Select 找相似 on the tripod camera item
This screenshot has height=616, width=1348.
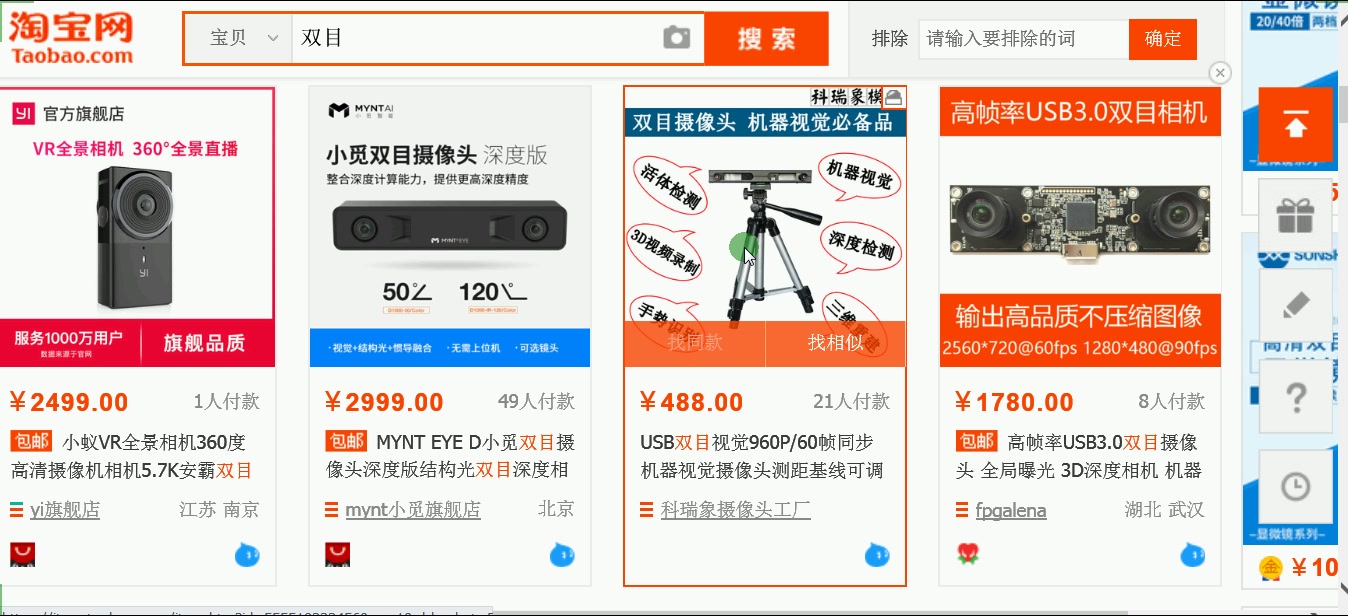click(x=836, y=343)
